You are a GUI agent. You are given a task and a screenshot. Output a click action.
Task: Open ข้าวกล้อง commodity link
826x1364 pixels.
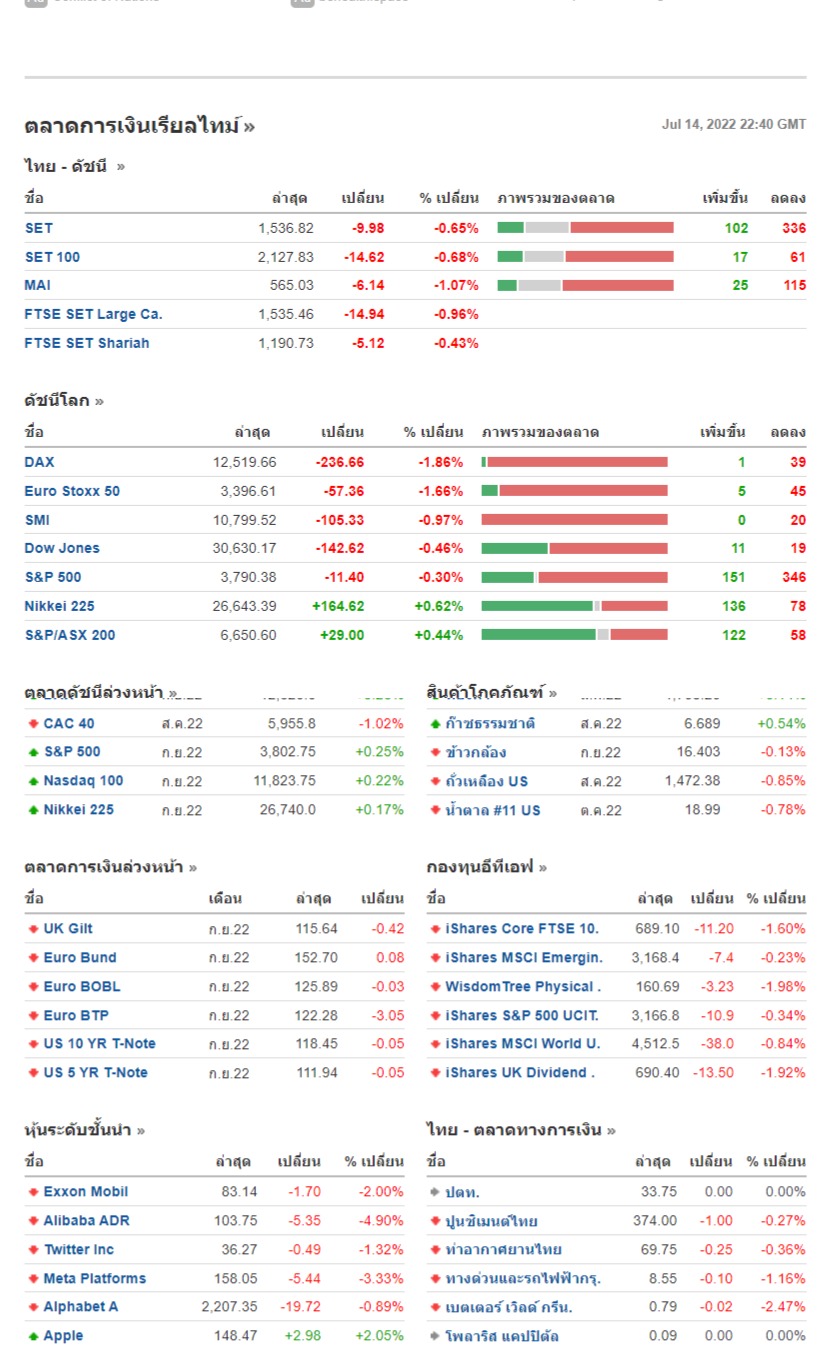476,752
